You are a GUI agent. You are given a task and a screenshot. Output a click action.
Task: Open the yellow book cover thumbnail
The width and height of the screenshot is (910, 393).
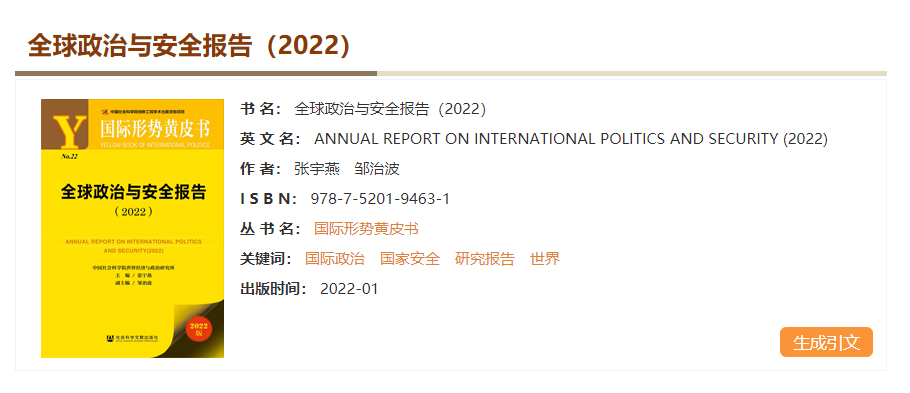[132, 228]
